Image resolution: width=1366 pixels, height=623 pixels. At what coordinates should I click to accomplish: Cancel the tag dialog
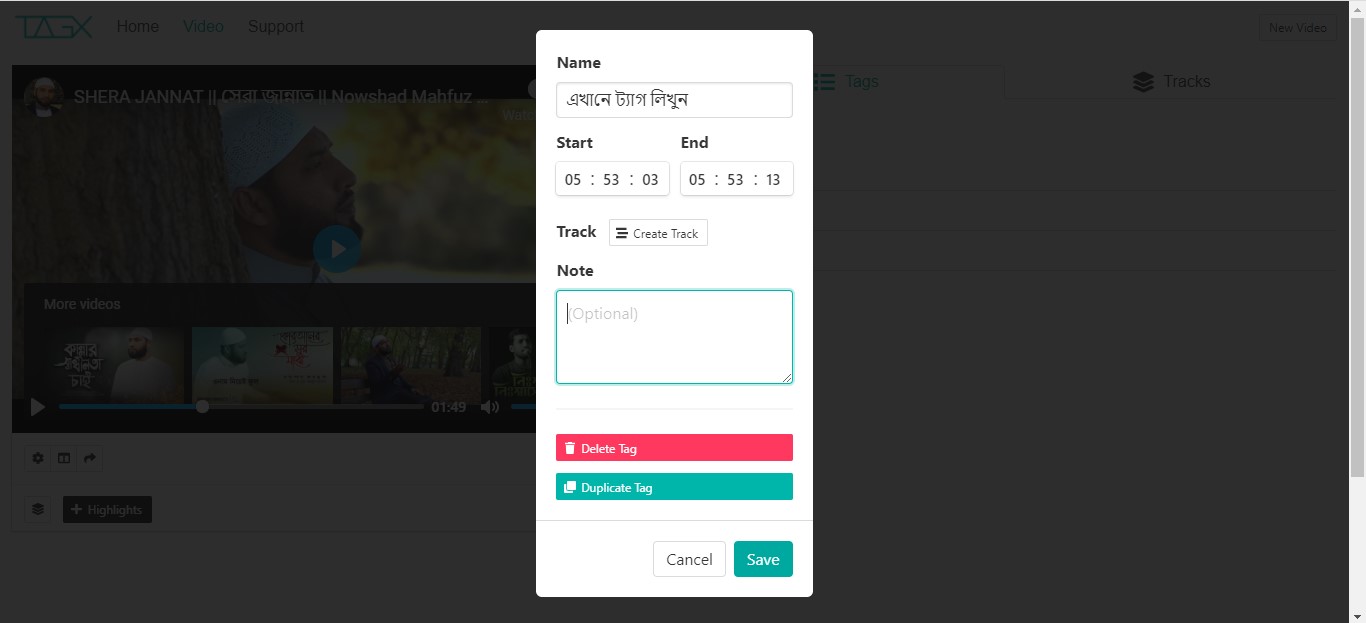pos(689,559)
